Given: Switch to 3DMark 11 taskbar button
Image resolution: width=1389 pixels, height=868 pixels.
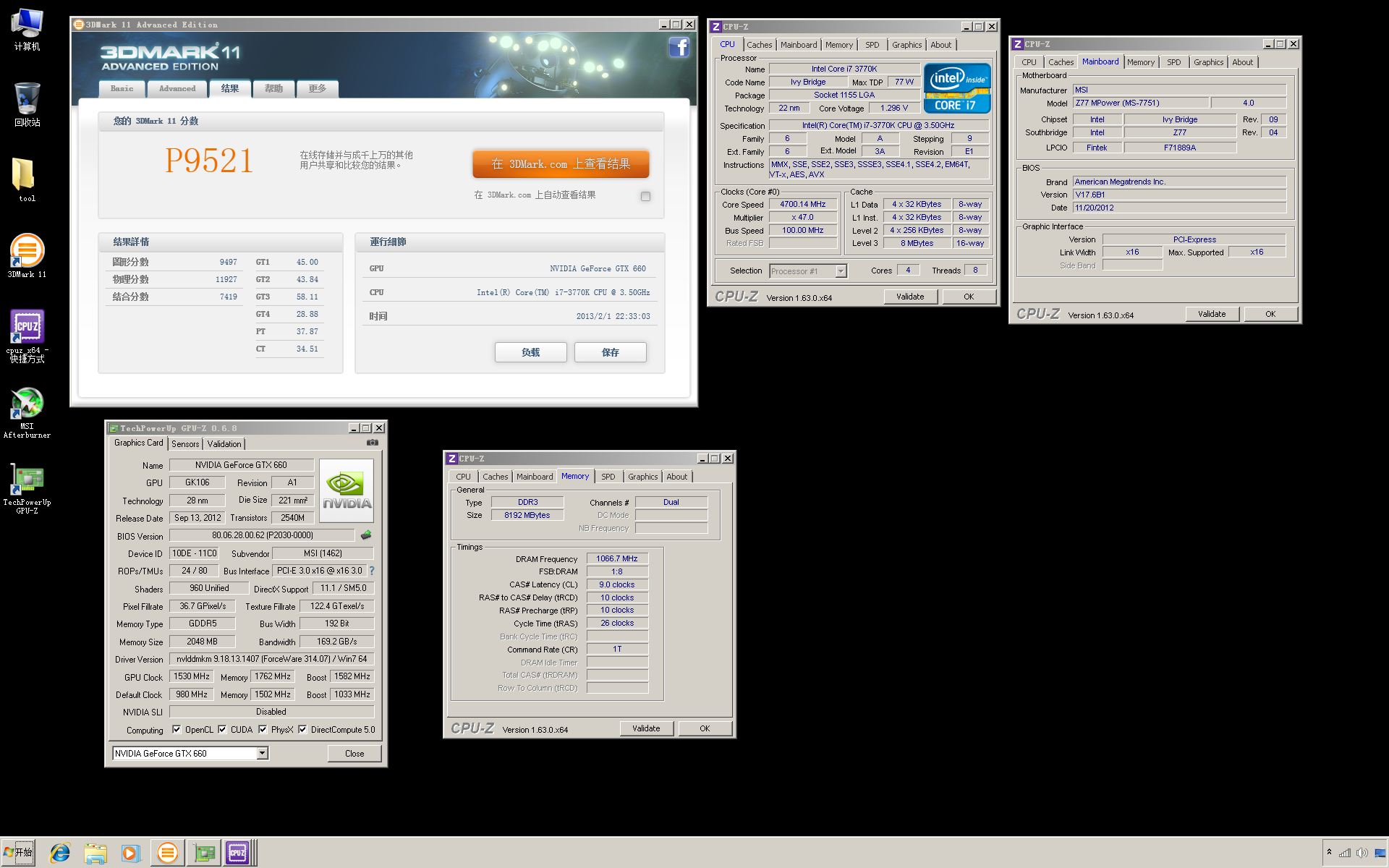Looking at the screenshot, I should coord(167,853).
